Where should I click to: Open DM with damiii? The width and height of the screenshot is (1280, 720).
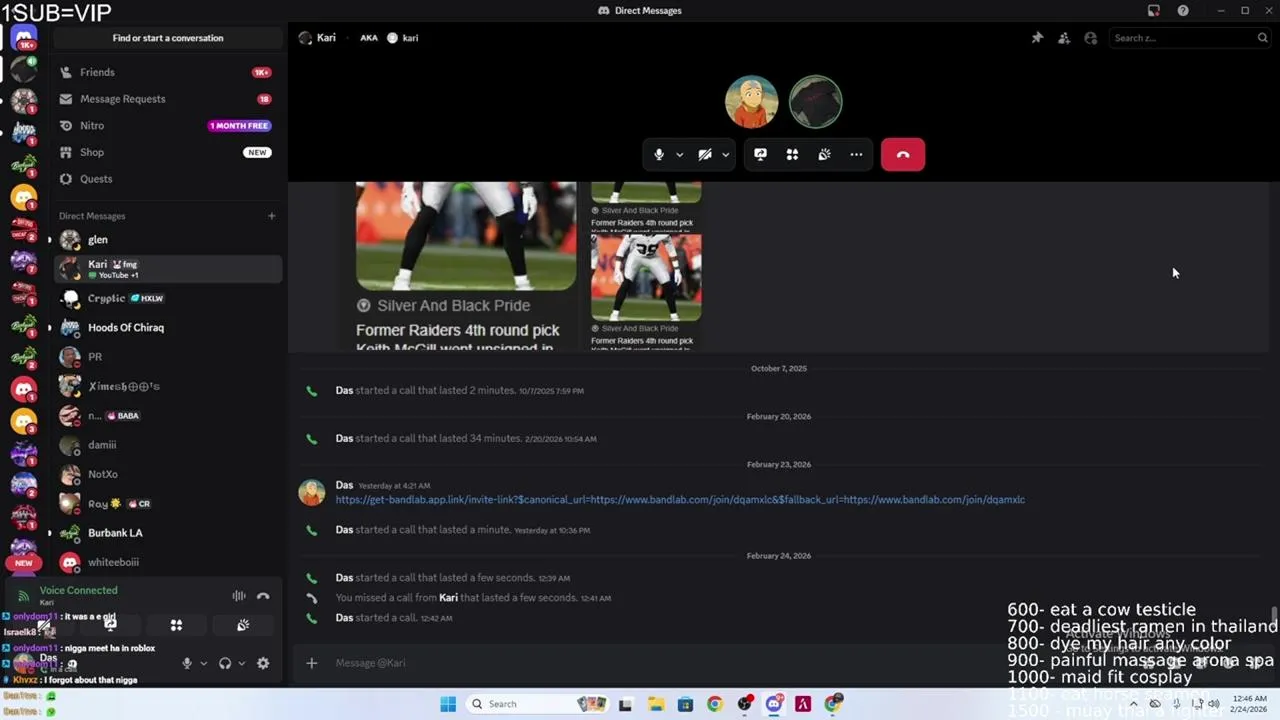point(166,445)
